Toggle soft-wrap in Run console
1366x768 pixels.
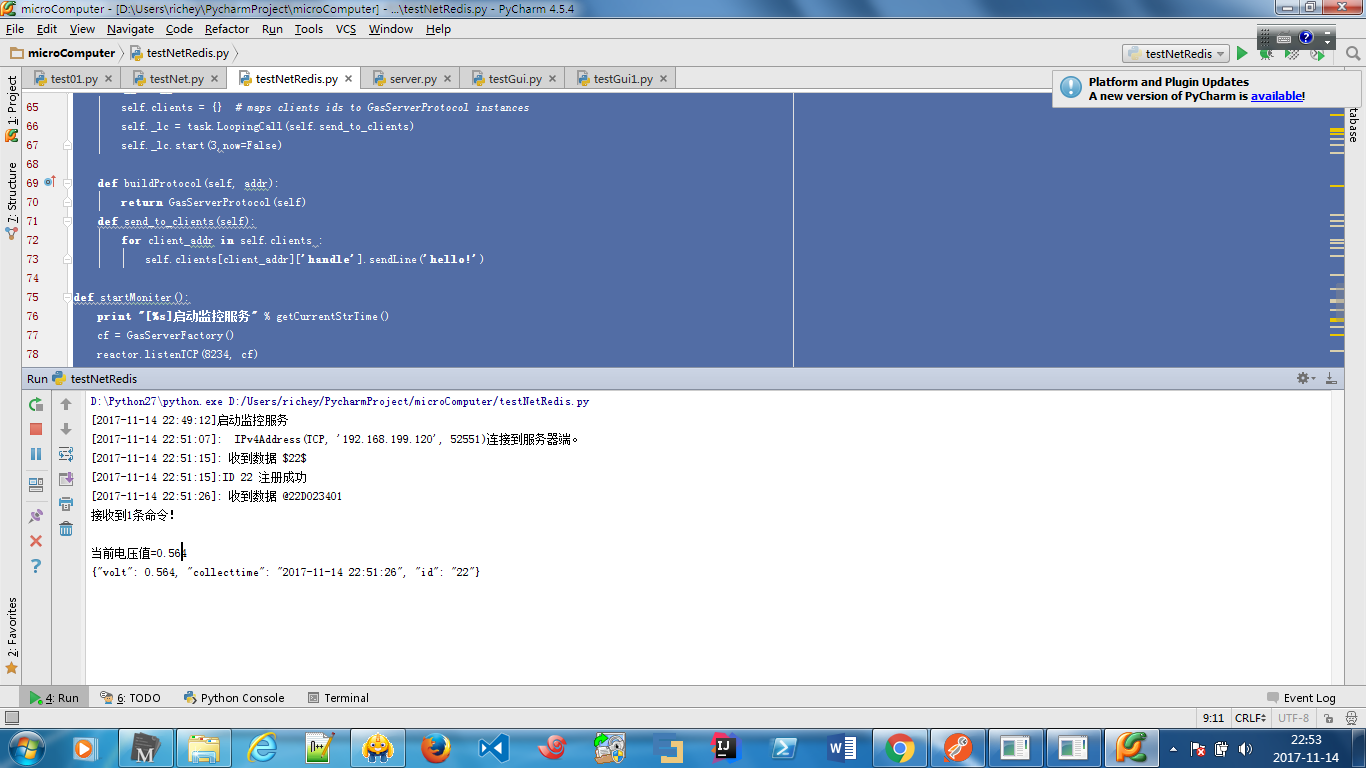coord(66,454)
